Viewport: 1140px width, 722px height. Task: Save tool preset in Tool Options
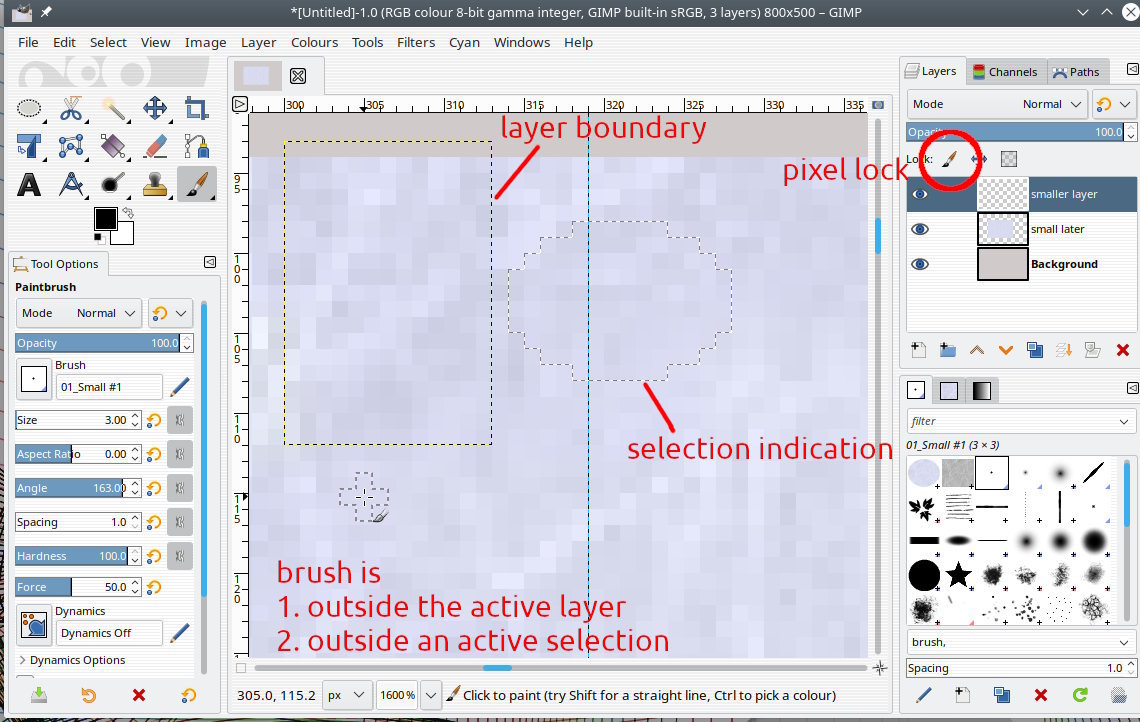click(x=39, y=696)
